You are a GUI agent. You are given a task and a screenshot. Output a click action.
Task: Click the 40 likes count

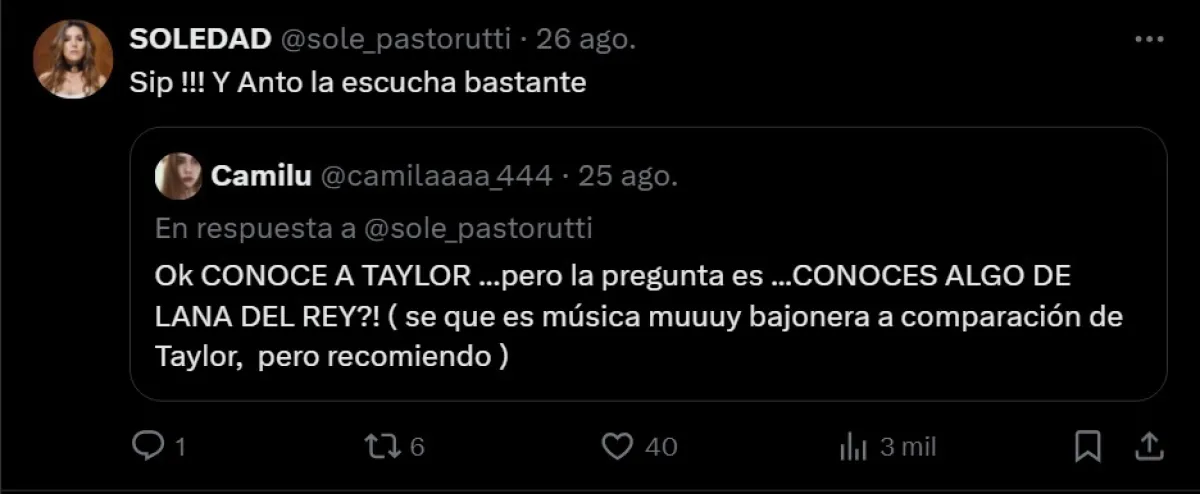[x=661, y=446]
